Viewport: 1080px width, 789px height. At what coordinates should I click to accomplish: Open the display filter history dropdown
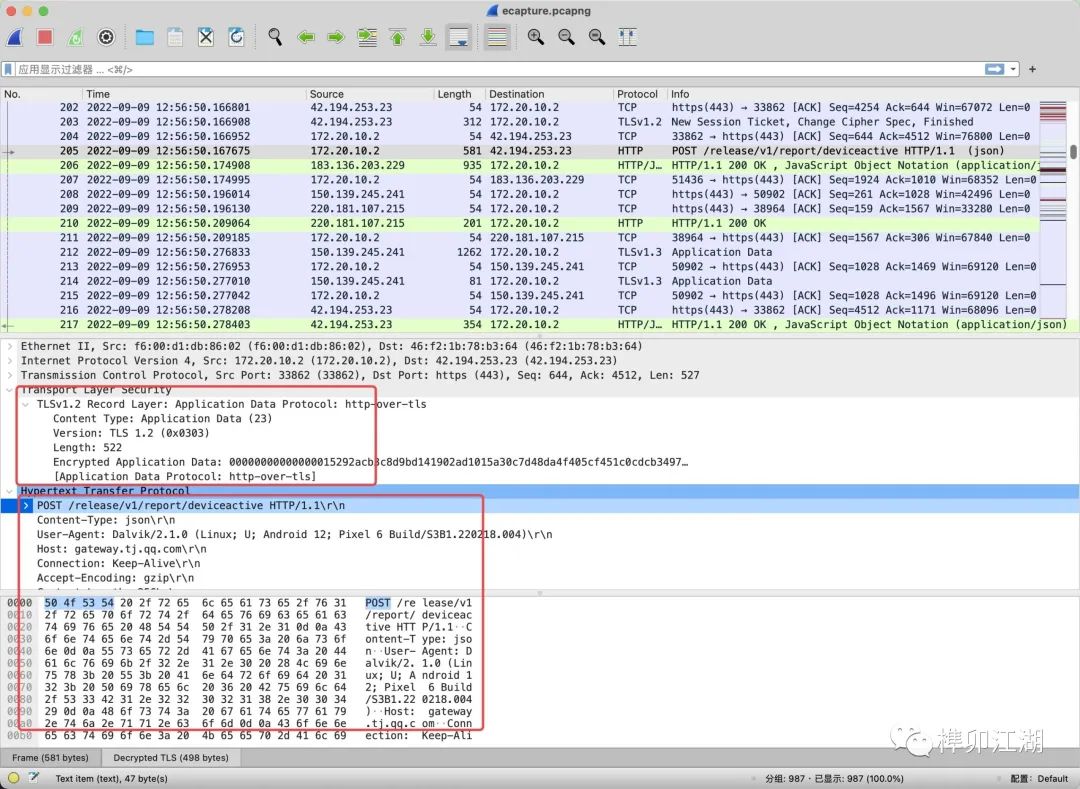[x=1014, y=70]
